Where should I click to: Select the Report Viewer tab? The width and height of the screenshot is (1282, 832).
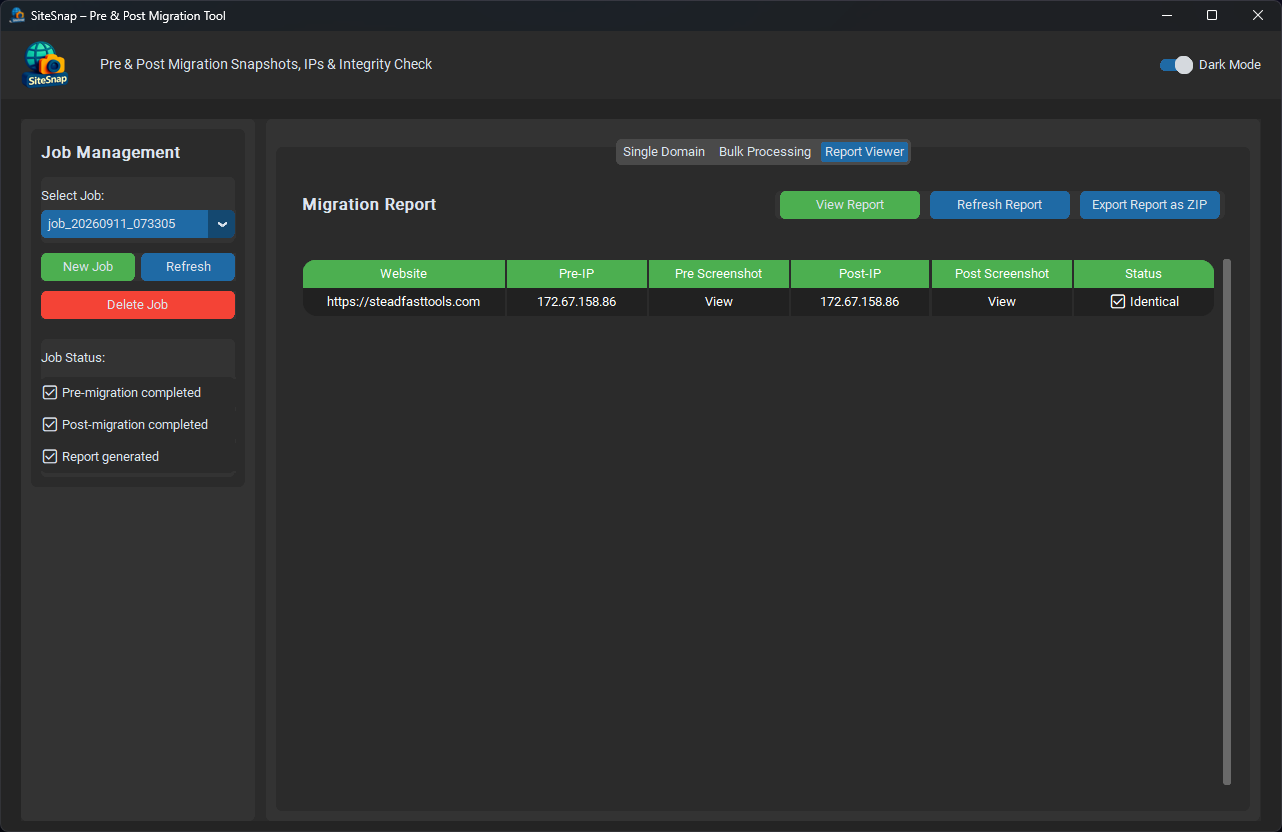(x=865, y=152)
